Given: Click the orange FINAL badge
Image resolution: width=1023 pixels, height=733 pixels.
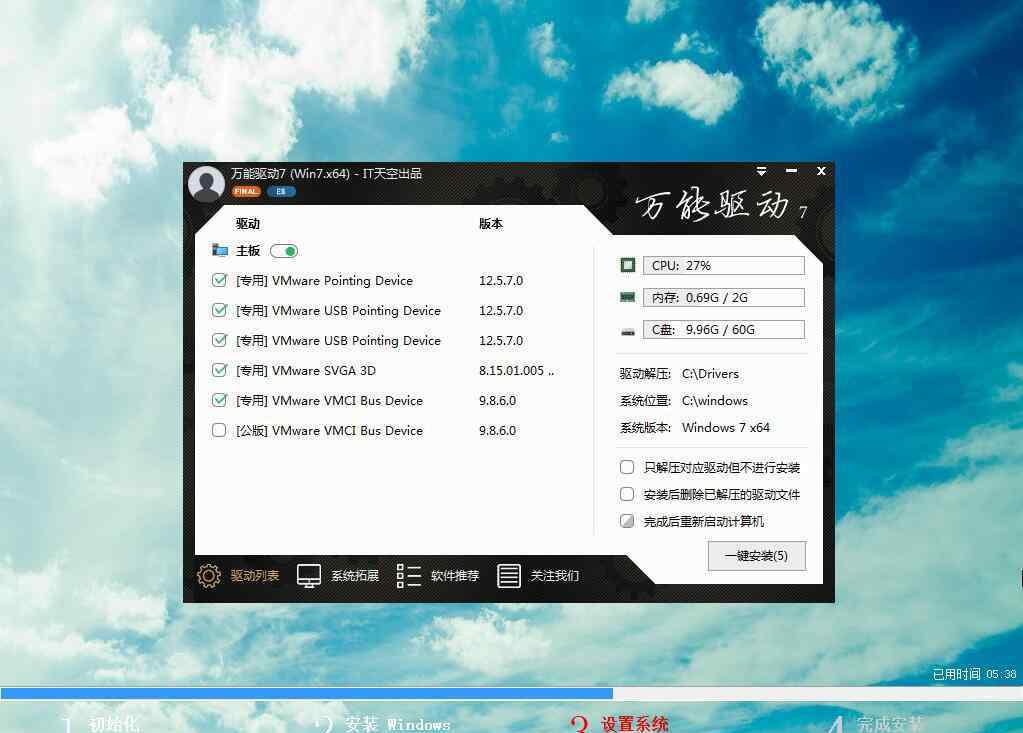Looking at the screenshot, I should click(246, 191).
